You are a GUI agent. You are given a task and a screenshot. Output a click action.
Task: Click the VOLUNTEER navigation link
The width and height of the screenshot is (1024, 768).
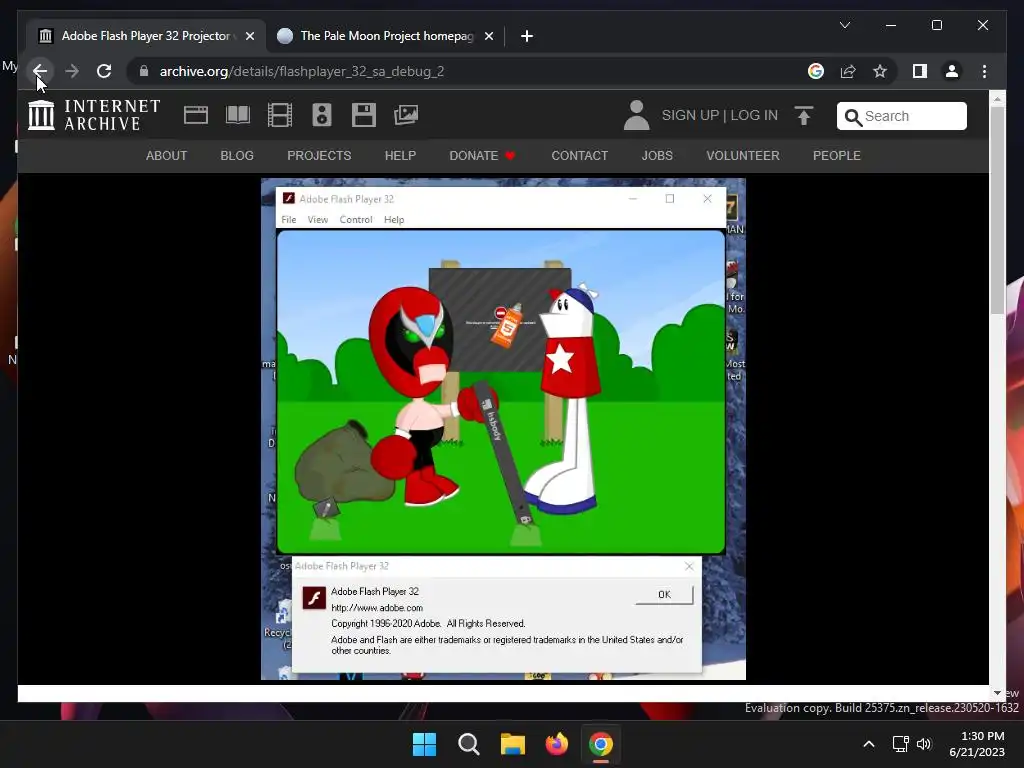coord(743,155)
